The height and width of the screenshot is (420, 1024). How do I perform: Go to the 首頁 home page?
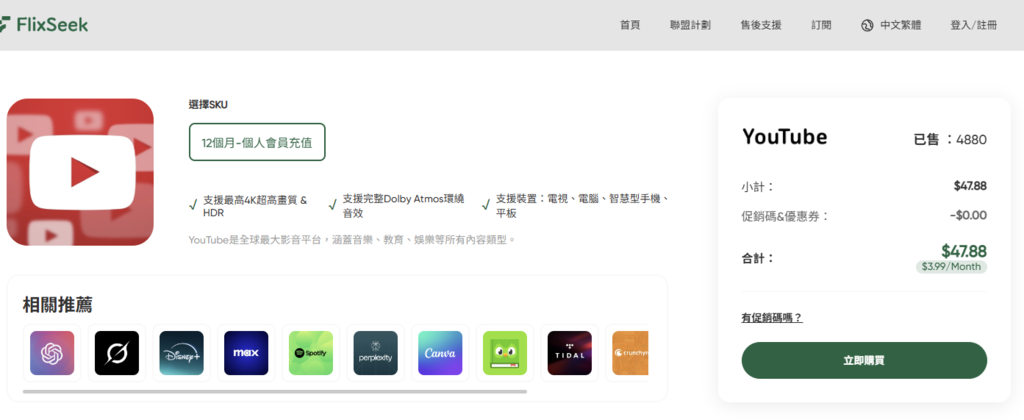click(630, 25)
